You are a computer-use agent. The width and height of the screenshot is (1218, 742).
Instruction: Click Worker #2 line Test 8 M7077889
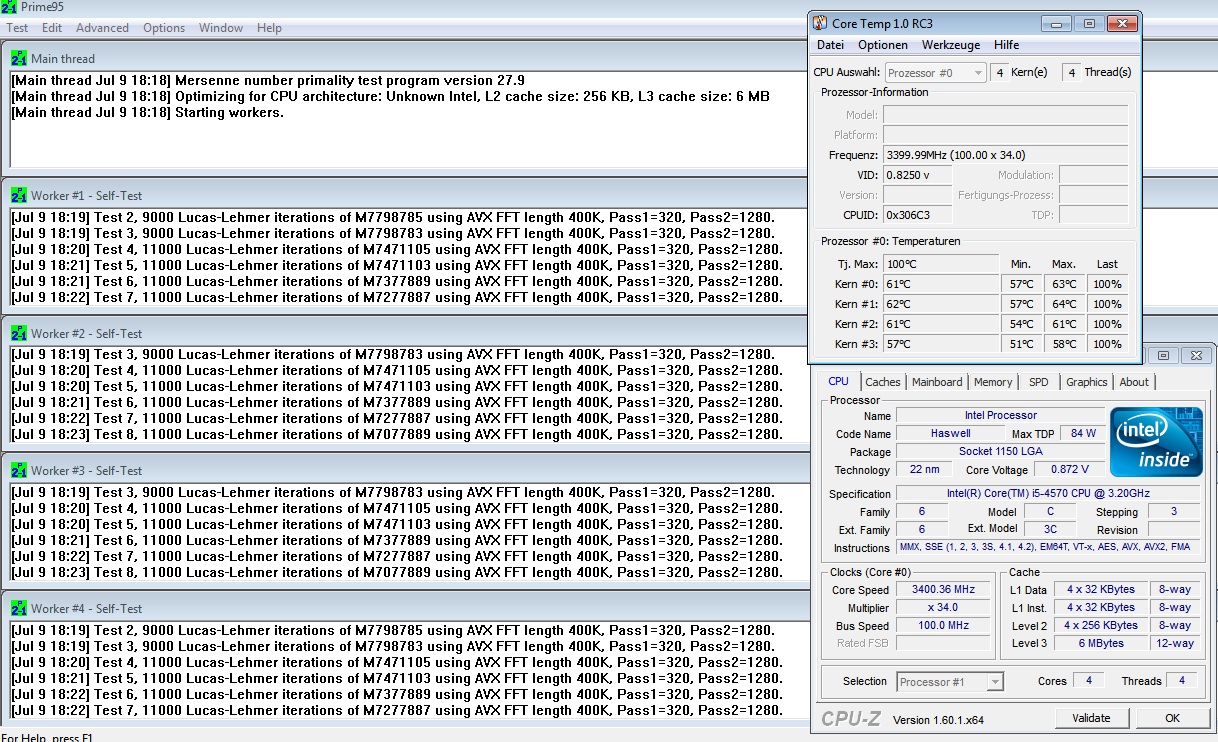396,434
